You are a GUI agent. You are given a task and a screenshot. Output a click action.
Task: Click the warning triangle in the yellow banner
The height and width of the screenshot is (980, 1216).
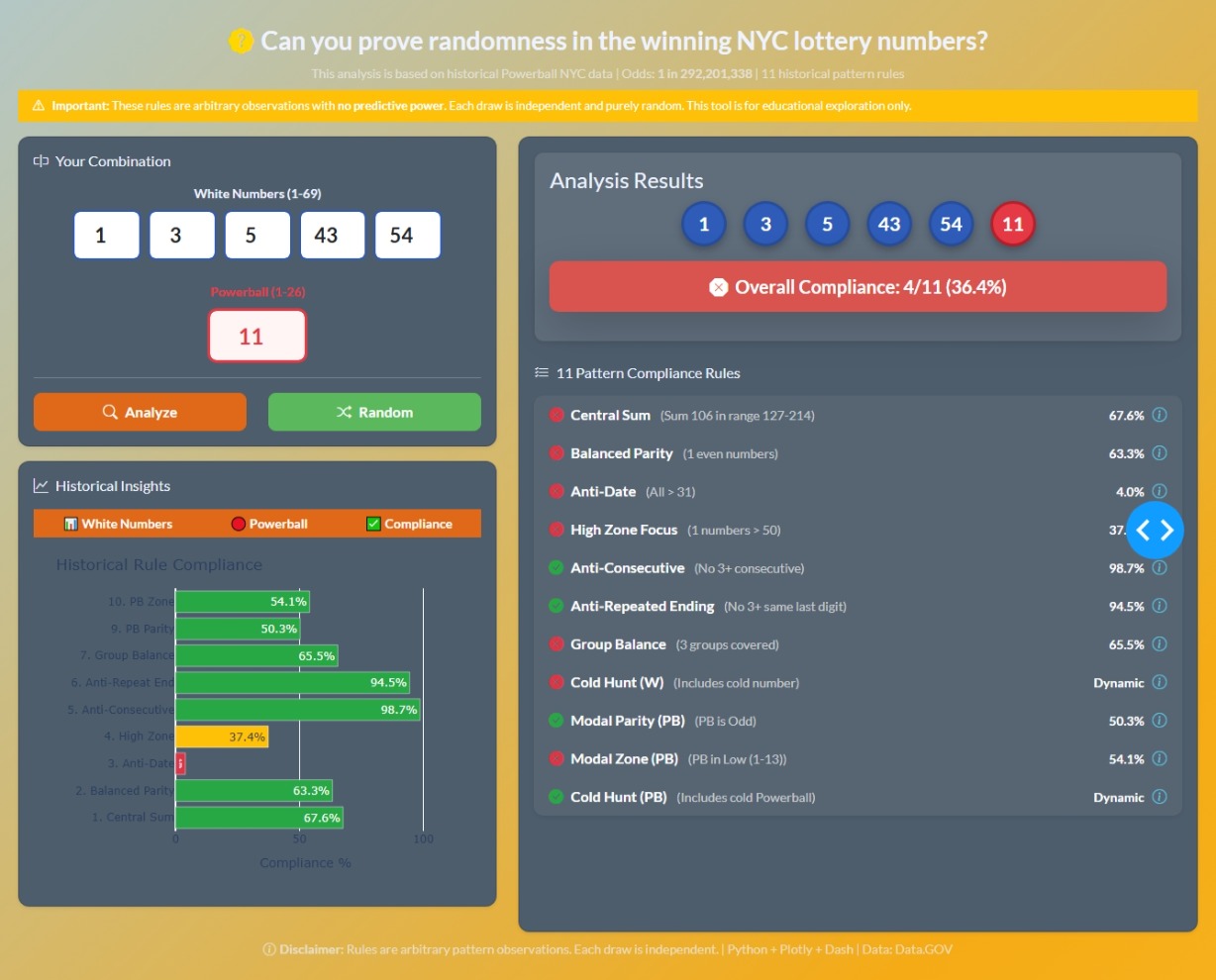(39, 106)
